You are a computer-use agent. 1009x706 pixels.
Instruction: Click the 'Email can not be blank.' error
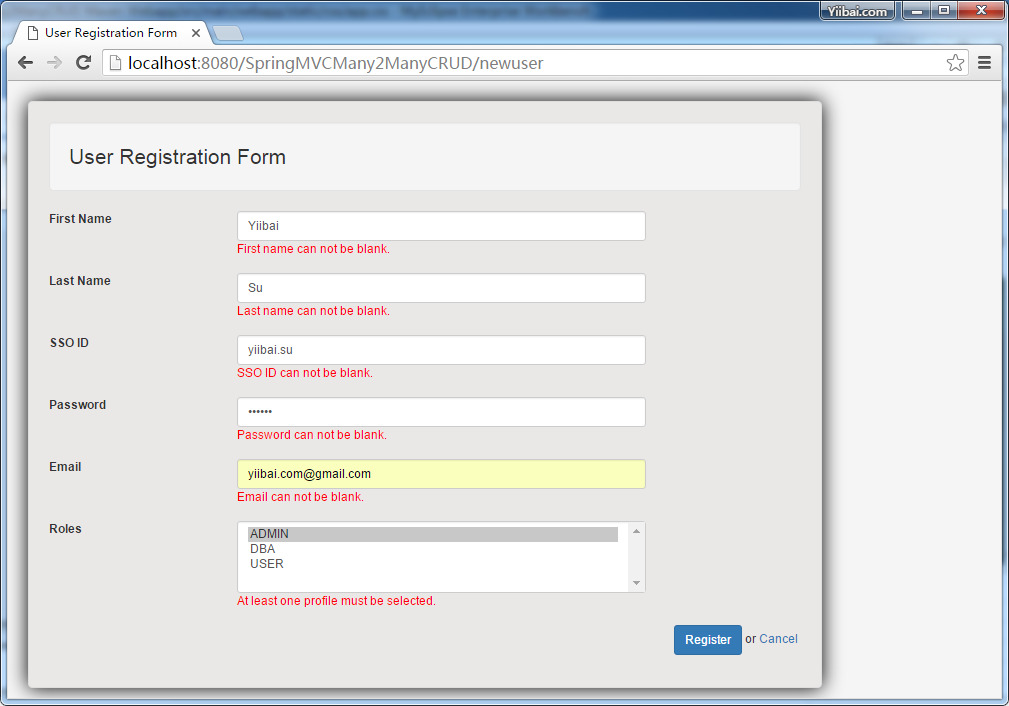point(301,497)
